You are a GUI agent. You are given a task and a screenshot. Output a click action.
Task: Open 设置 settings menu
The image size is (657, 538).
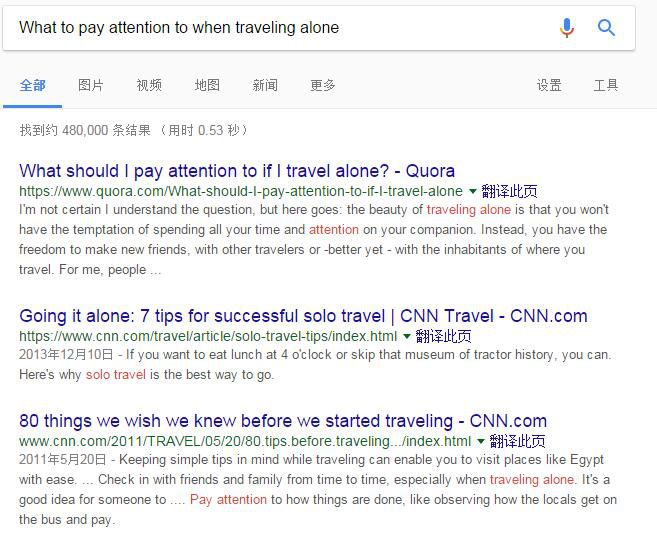[549, 85]
